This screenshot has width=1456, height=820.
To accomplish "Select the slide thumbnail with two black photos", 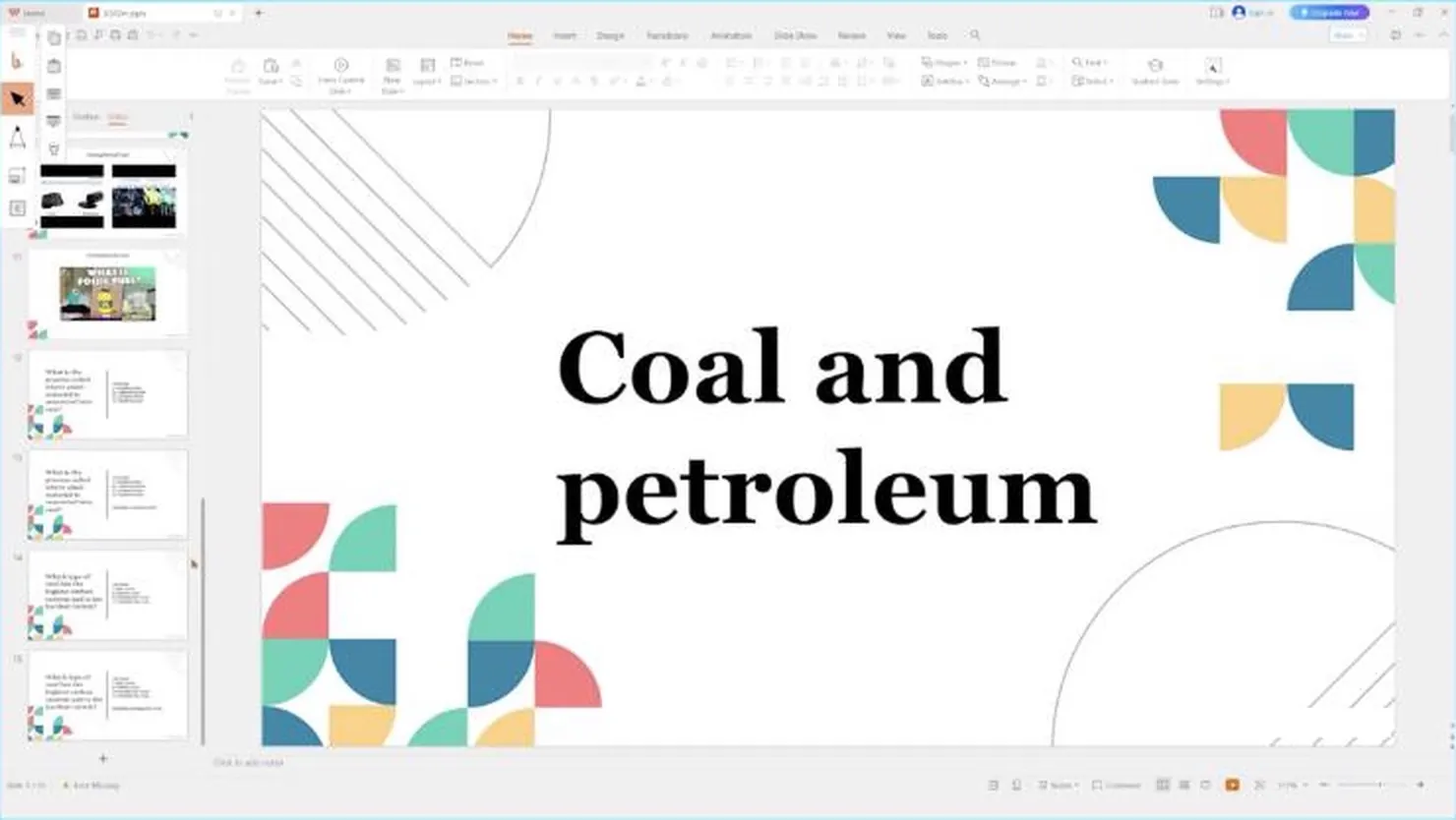I will (x=107, y=193).
